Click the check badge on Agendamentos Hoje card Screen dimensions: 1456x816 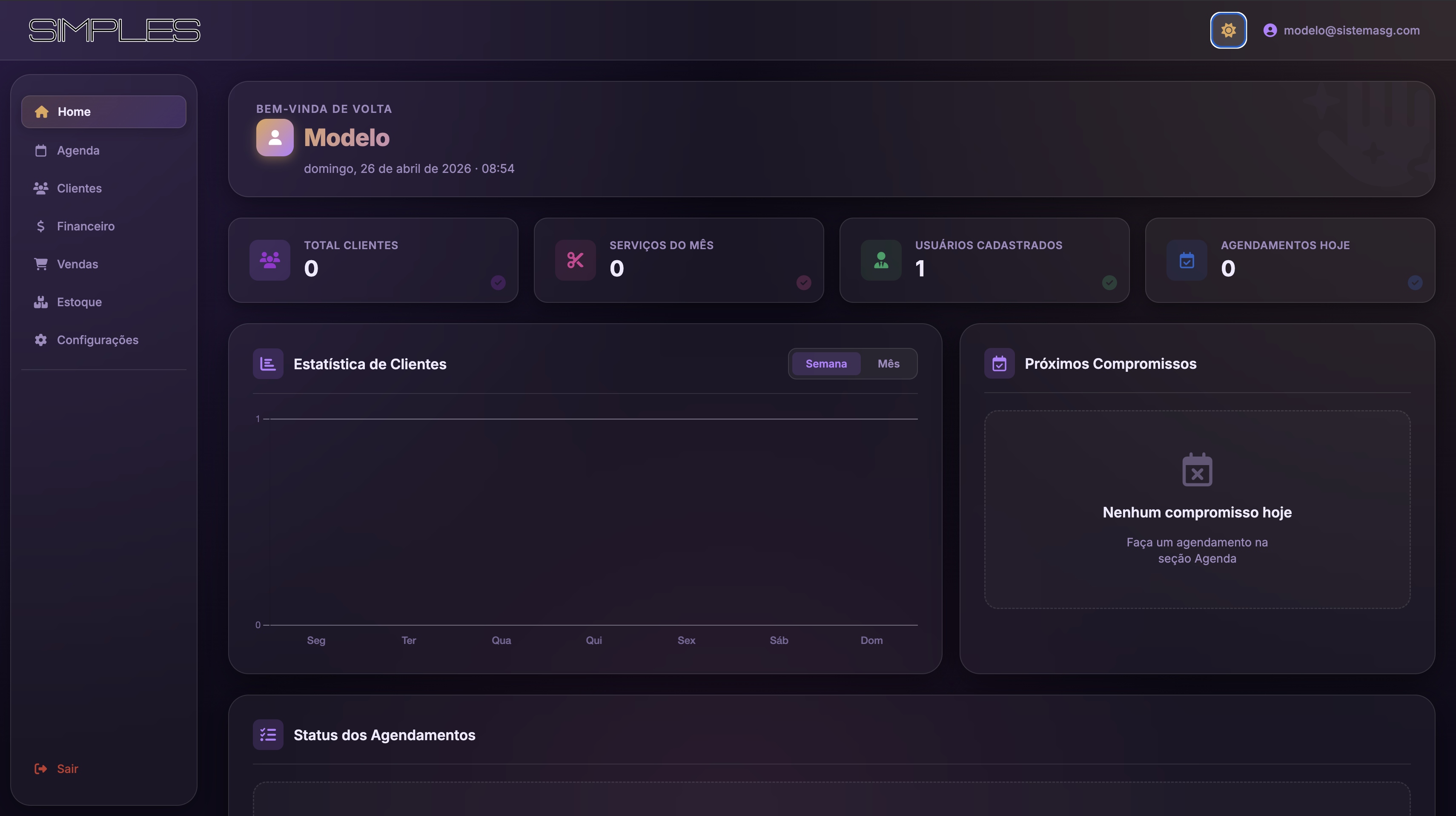click(x=1415, y=282)
